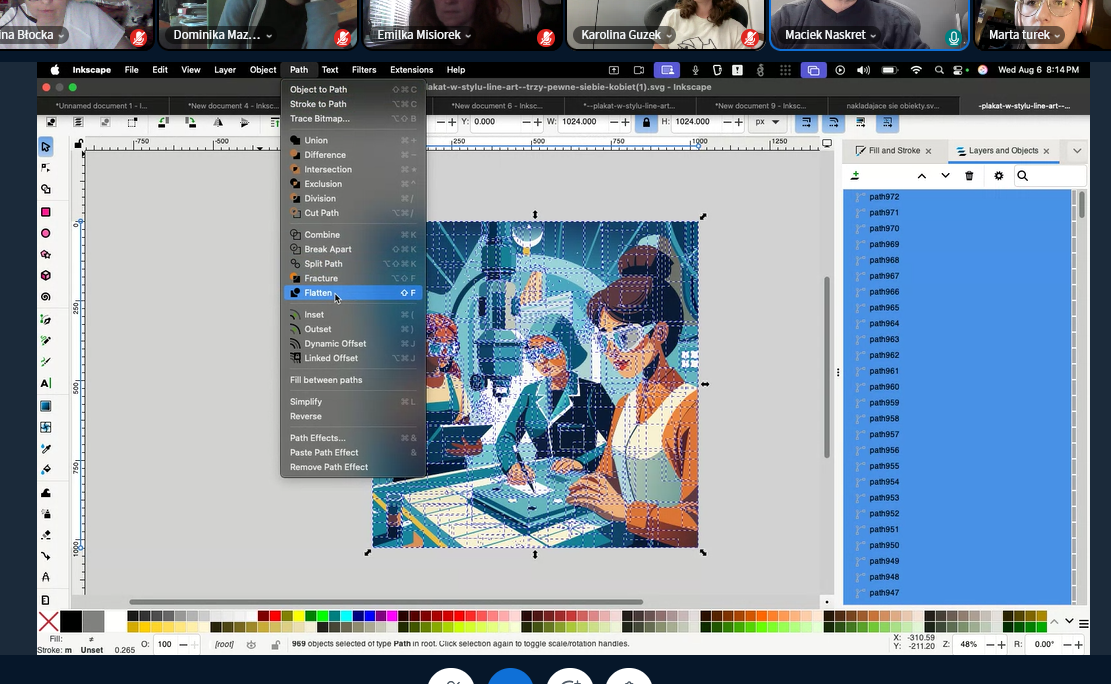Expand Marta turek participant options
This screenshot has width=1111, height=684.
coord(1057,35)
